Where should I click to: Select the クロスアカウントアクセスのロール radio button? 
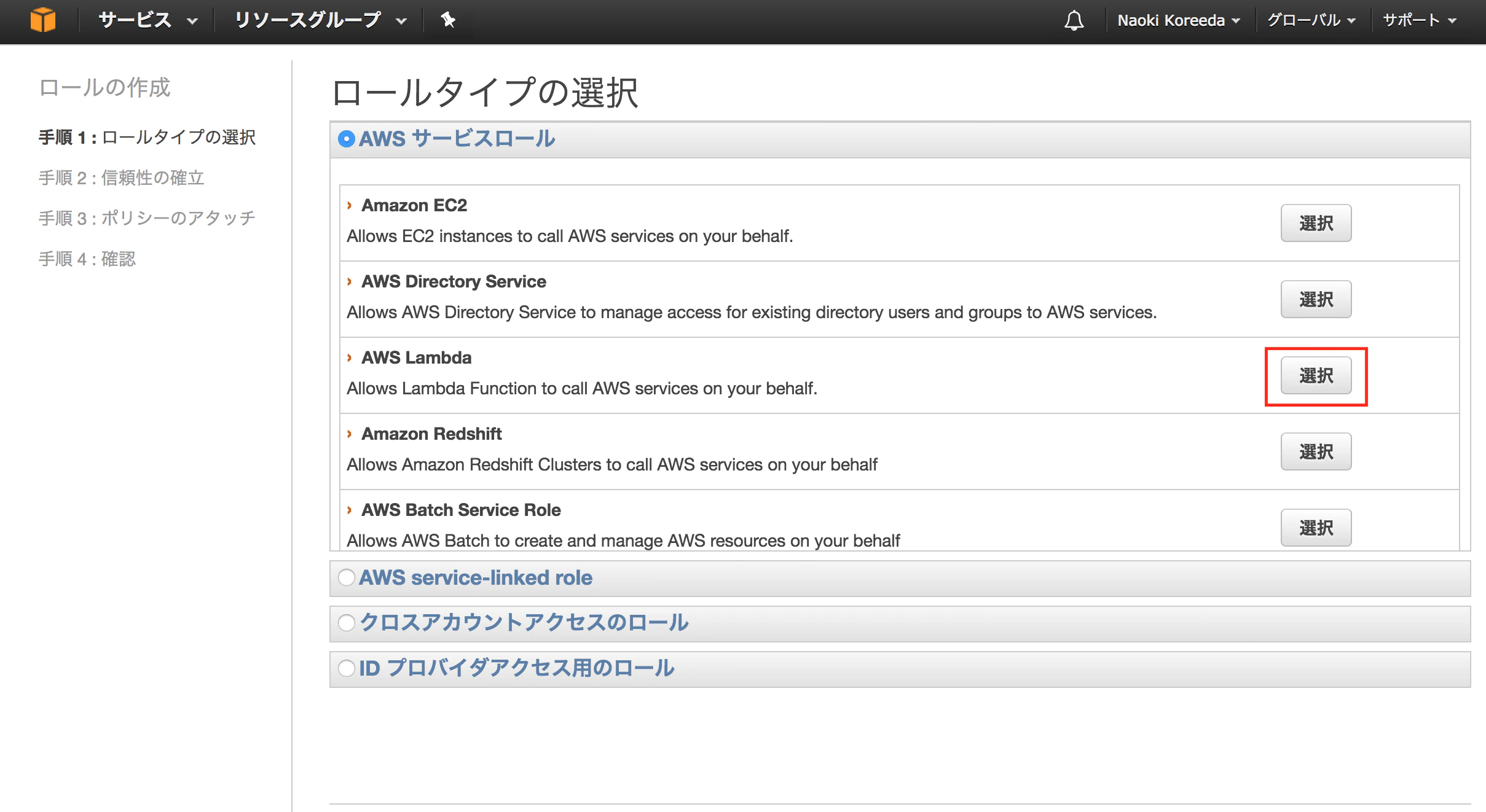point(347,623)
